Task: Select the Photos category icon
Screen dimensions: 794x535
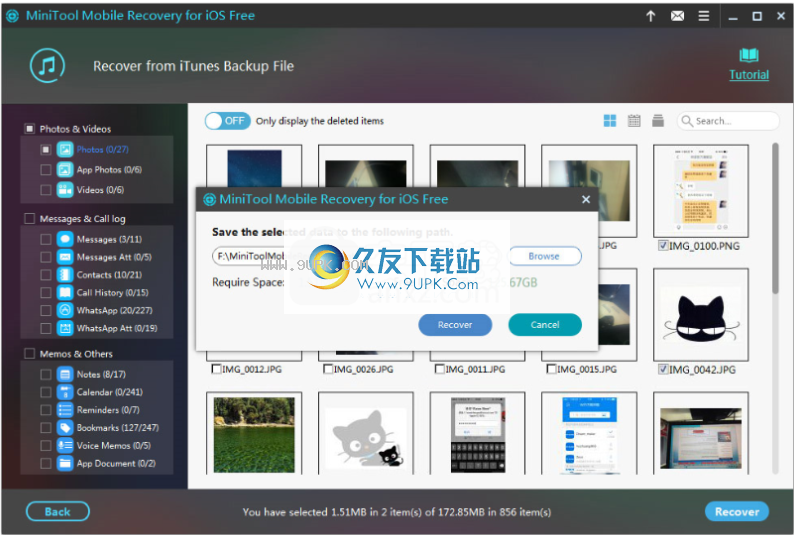Action: point(65,149)
